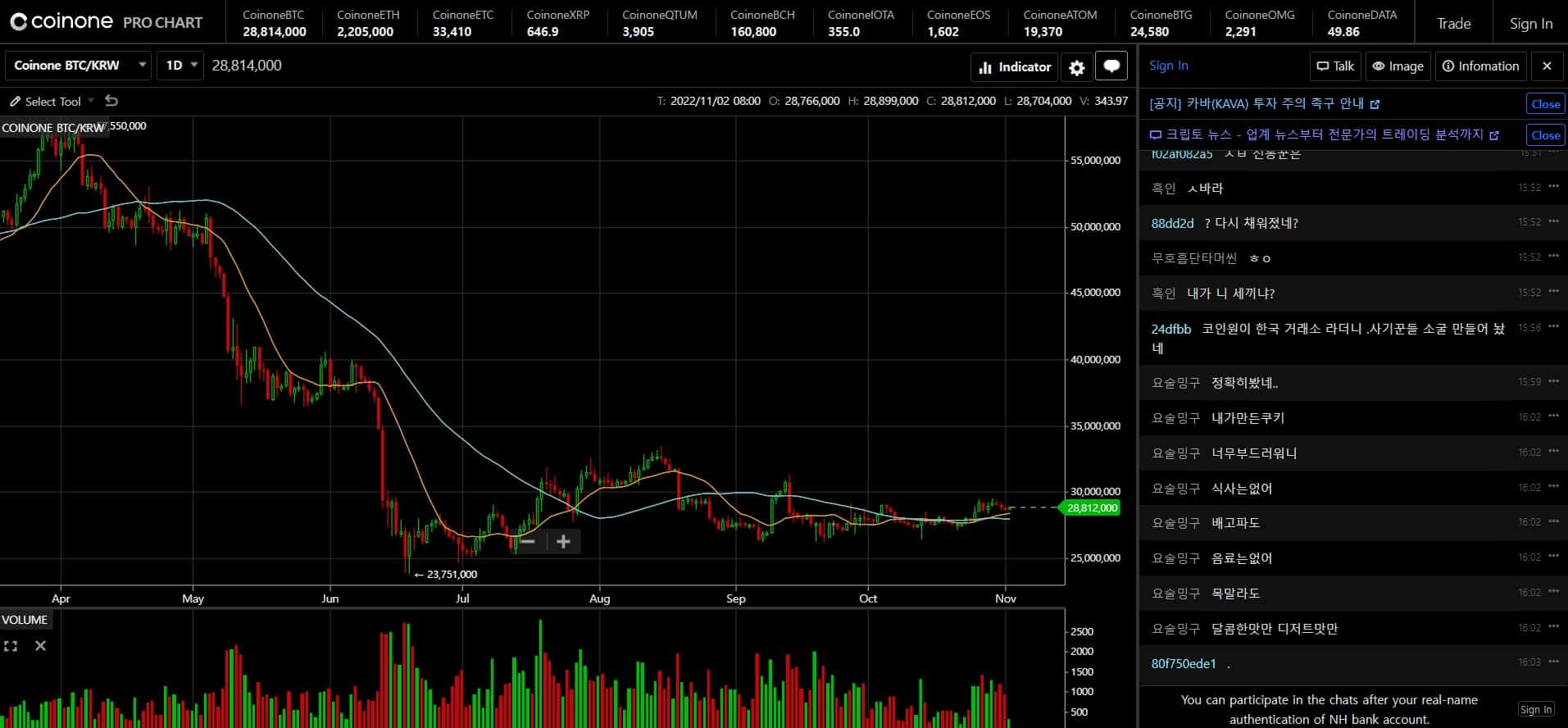Viewport: 1568px width, 728px height.
Task: Open options for message 달콤한맛만 디저트맛만
Action: tap(1553, 626)
